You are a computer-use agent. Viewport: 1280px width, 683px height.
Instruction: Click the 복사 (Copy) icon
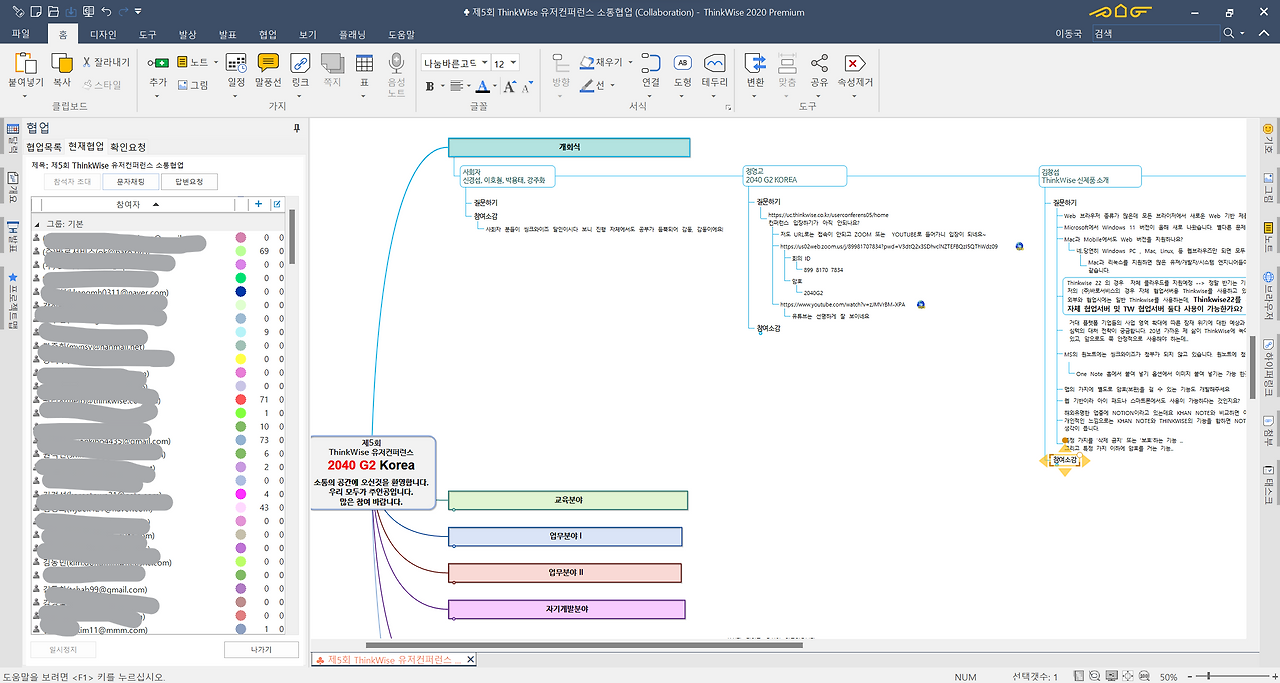click(x=62, y=64)
